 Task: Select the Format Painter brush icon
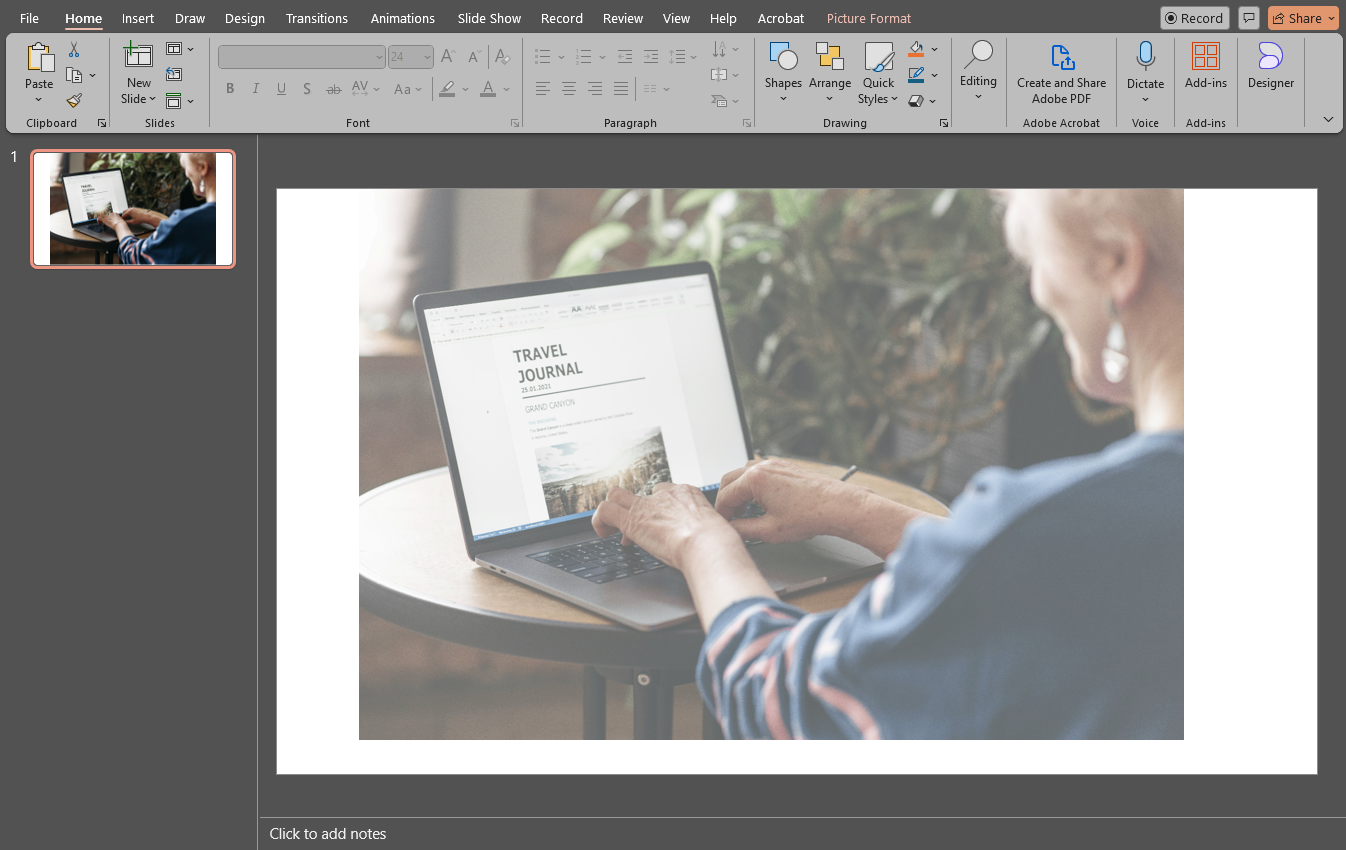pyautogui.click(x=74, y=100)
